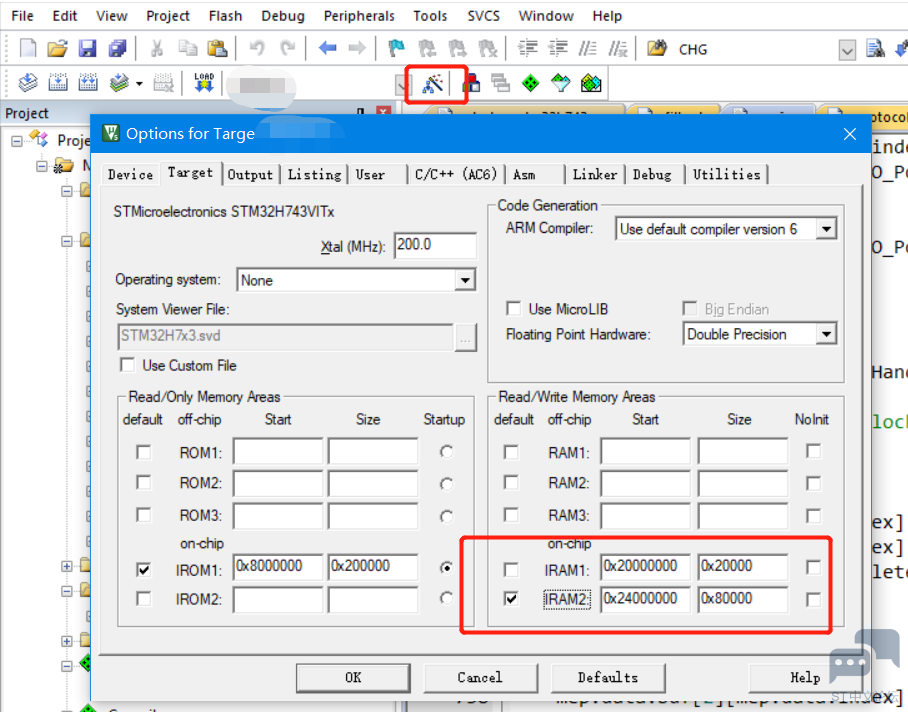Build target files icon

click(58, 83)
